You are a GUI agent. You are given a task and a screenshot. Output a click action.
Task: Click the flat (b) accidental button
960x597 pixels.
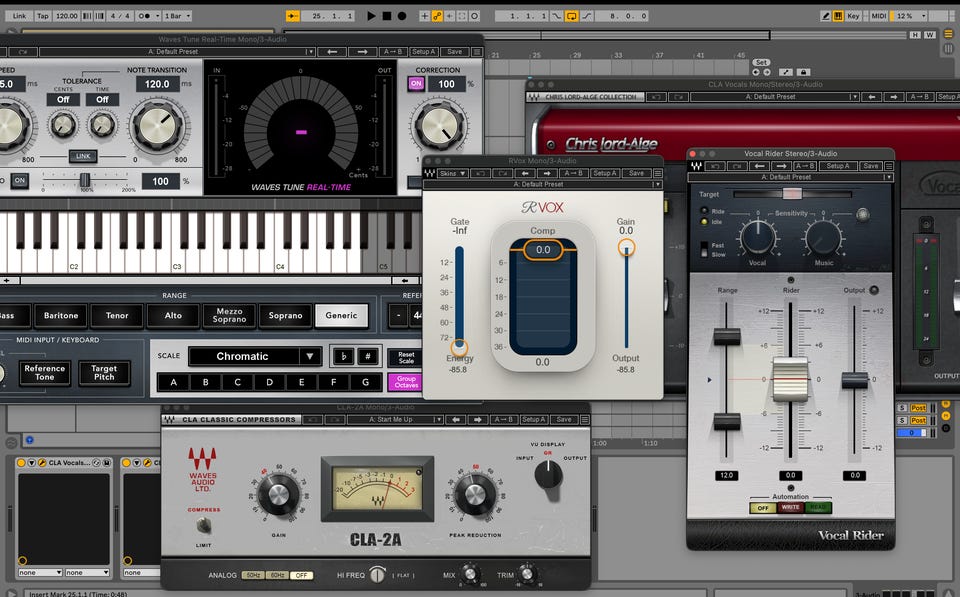point(343,356)
